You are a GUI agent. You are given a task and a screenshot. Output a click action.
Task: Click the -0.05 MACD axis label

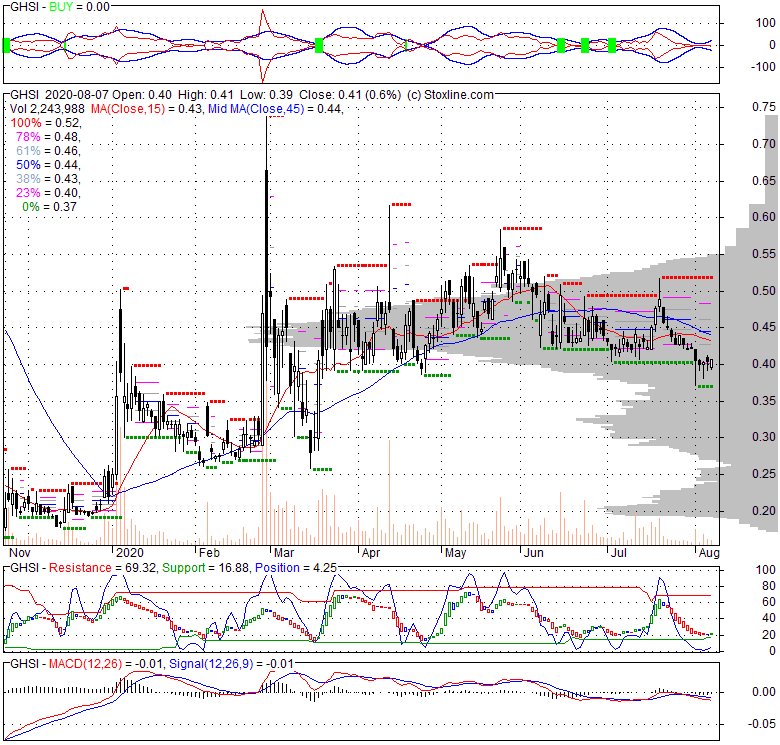tap(762, 724)
